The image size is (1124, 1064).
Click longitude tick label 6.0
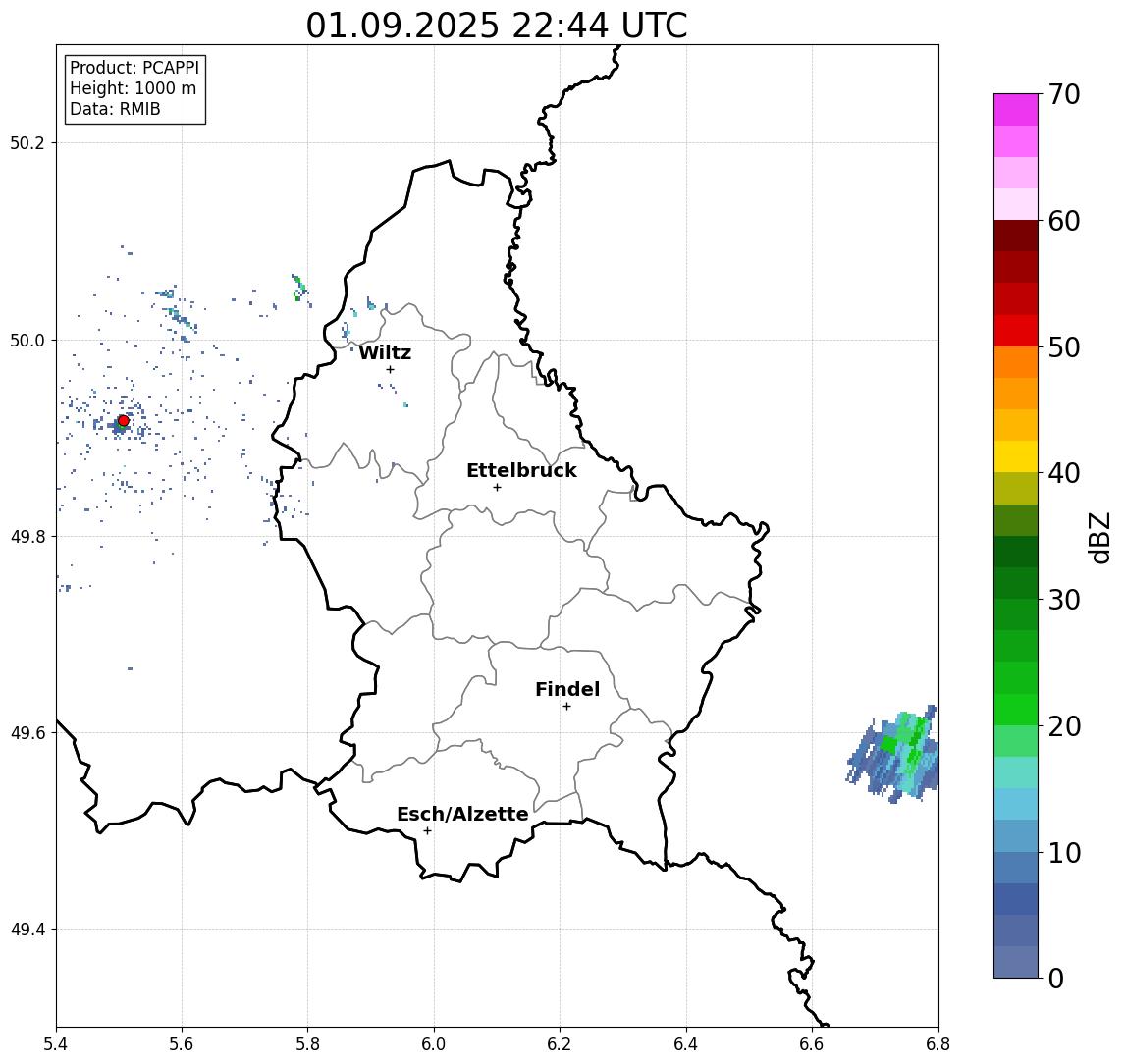pos(434,1044)
